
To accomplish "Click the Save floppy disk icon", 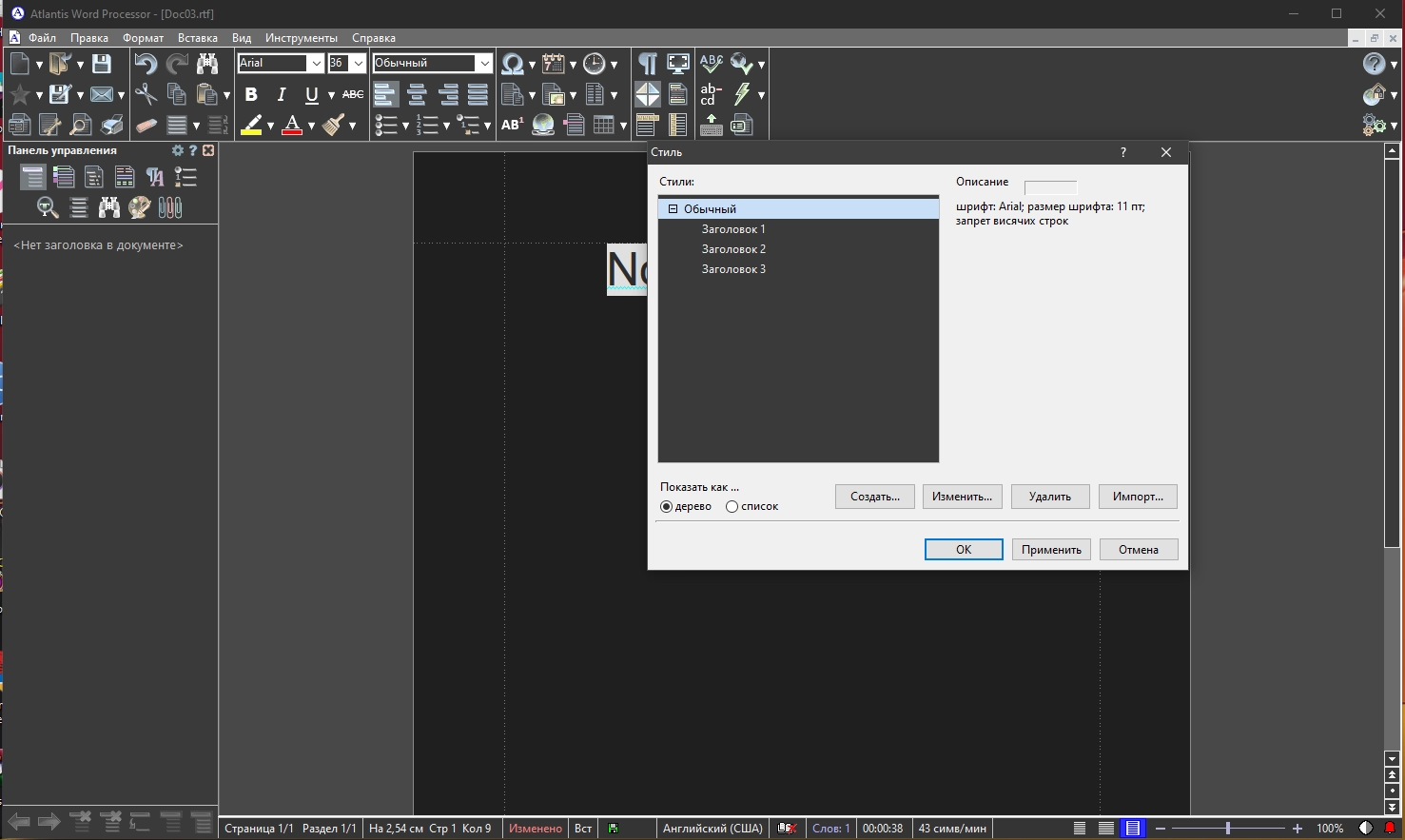I will click(102, 64).
